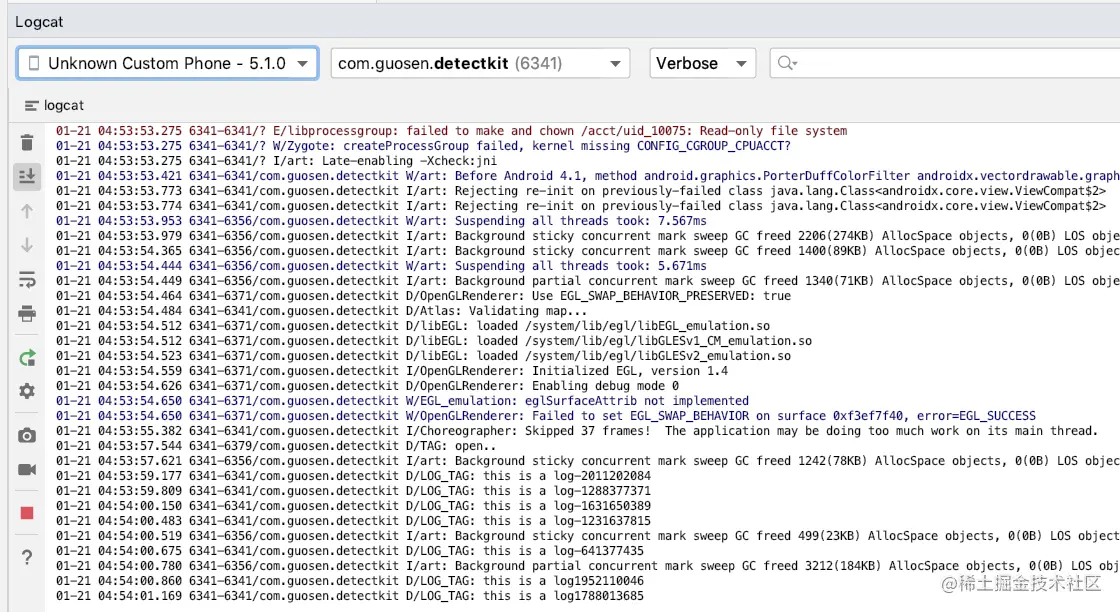Viewport: 1120px width, 612px height.
Task: Select the Late-enabling -Xcheck:jni line
Action: coord(276,161)
